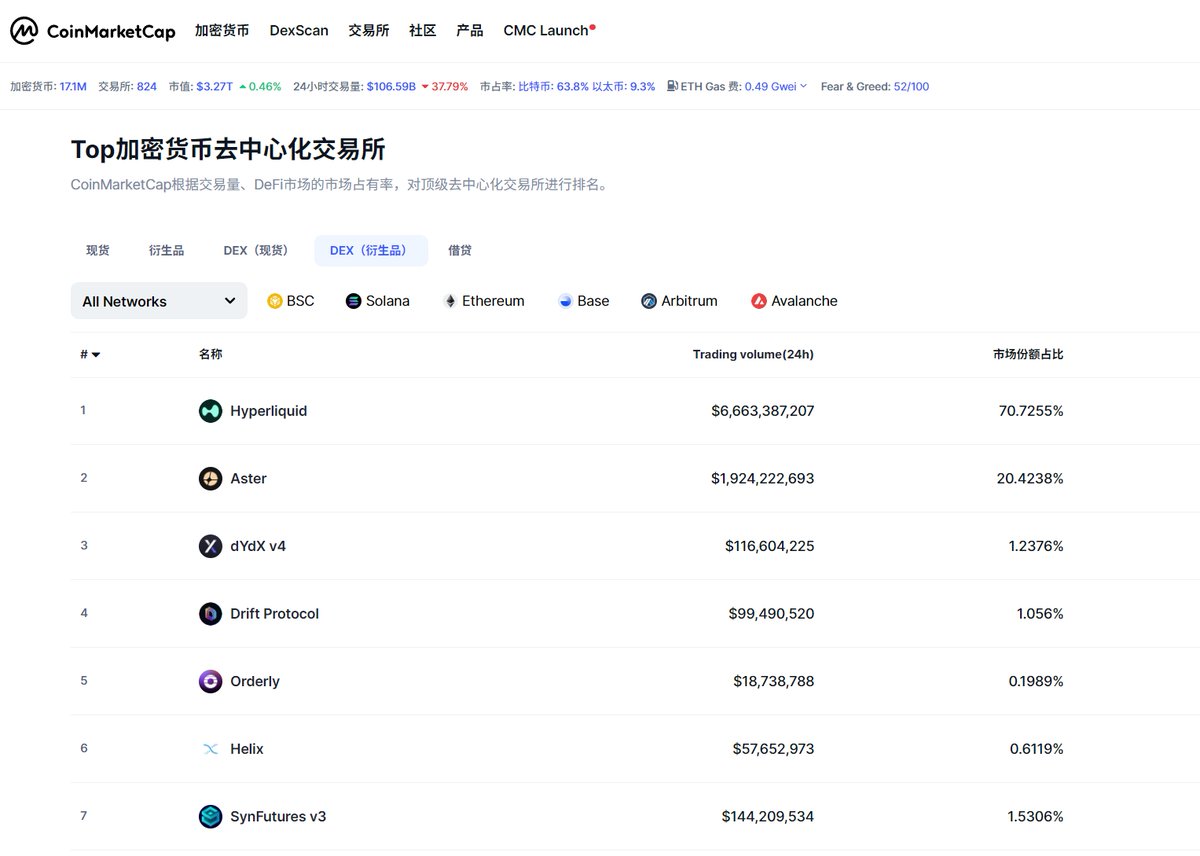1200x856 pixels.
Task: Filter by Ethereum network label
Action: click(x=493, y=301)
